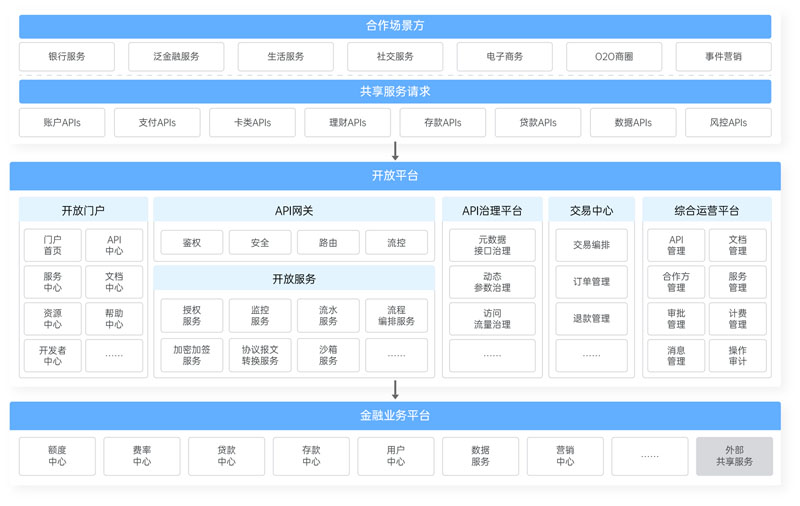Click the 协议报文转换服务 box
800x506 pixels.
click(260, 356)
